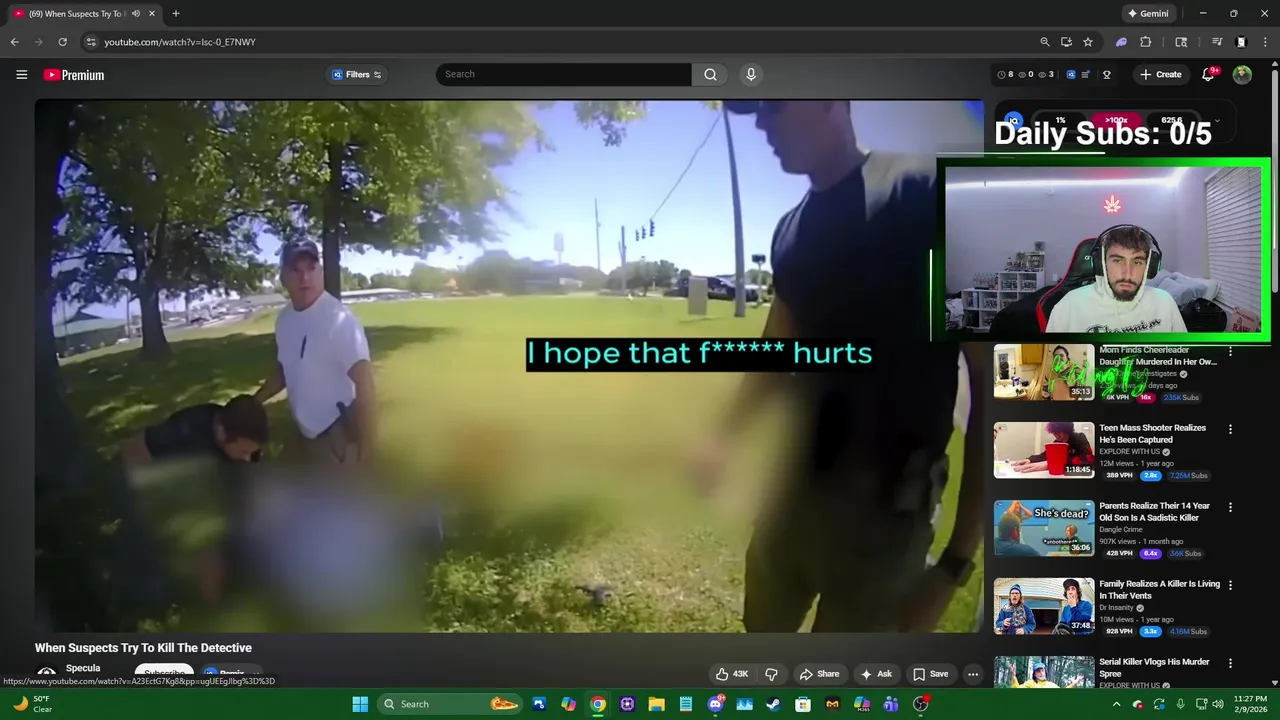Screen dimensions: 1280x720
Task: Show hidden system tray icons
Action: 1117,704
